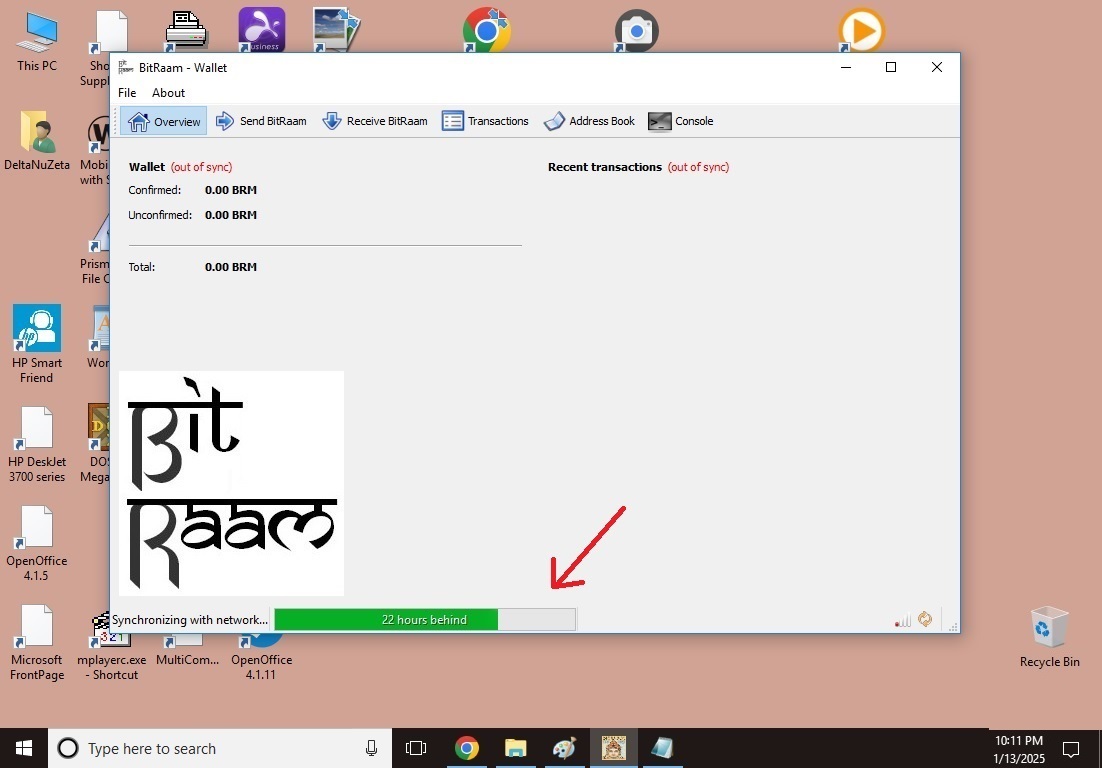1102x768 pixels.
Task: Open the Action Center notifications icon
Action: tap(1070, 749)
